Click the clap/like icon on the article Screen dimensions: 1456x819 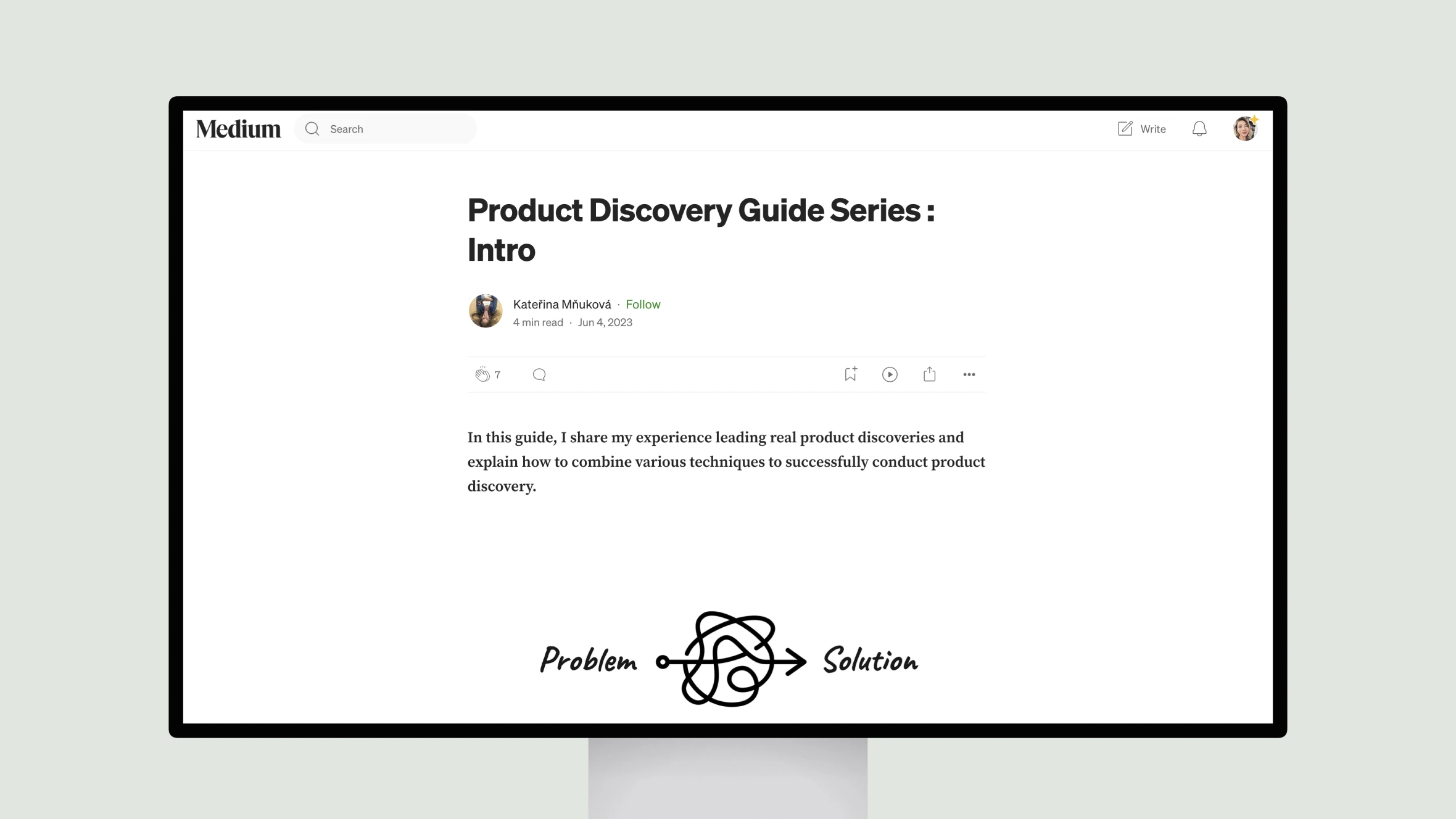coord(482,374)
